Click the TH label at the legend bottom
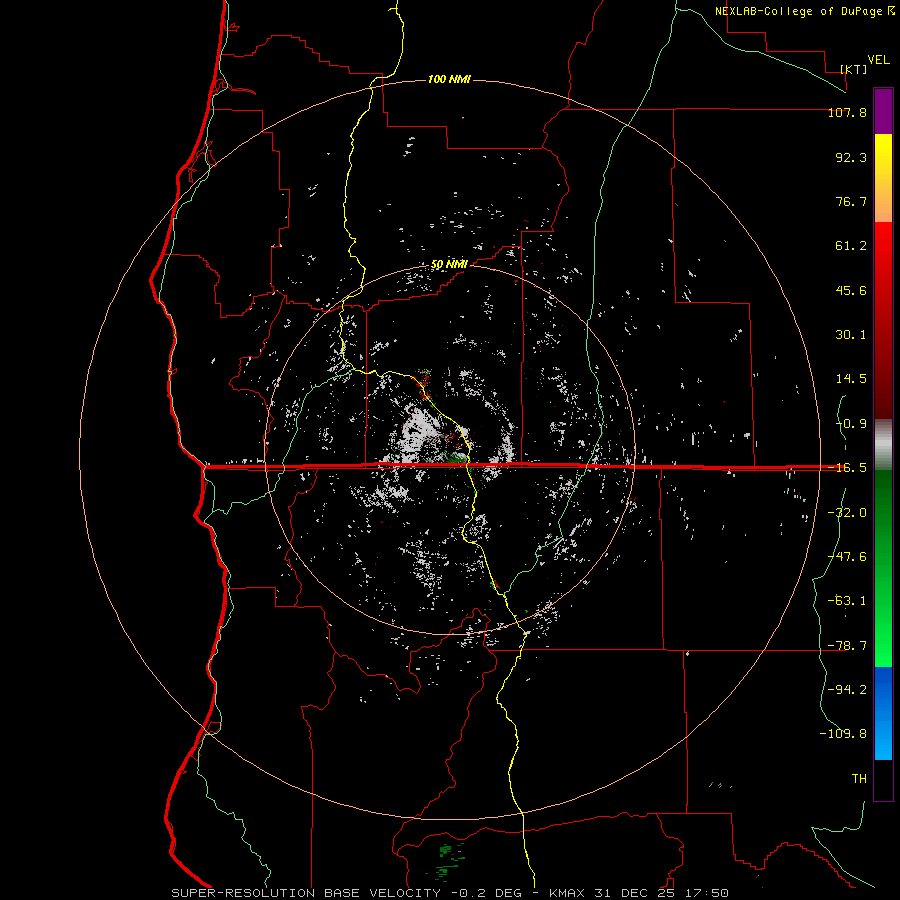The image size is (900, 900). click(x=858, y=778)
